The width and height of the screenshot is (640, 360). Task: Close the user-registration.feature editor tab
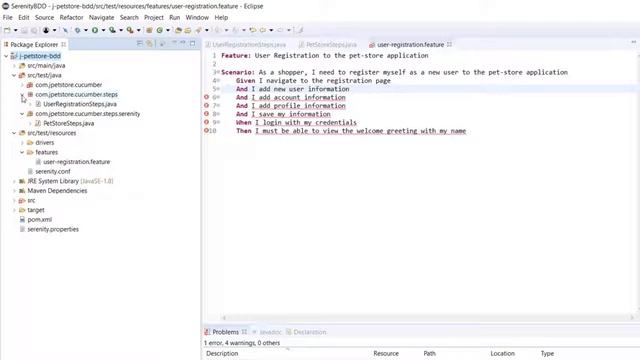tap(449, 44)
